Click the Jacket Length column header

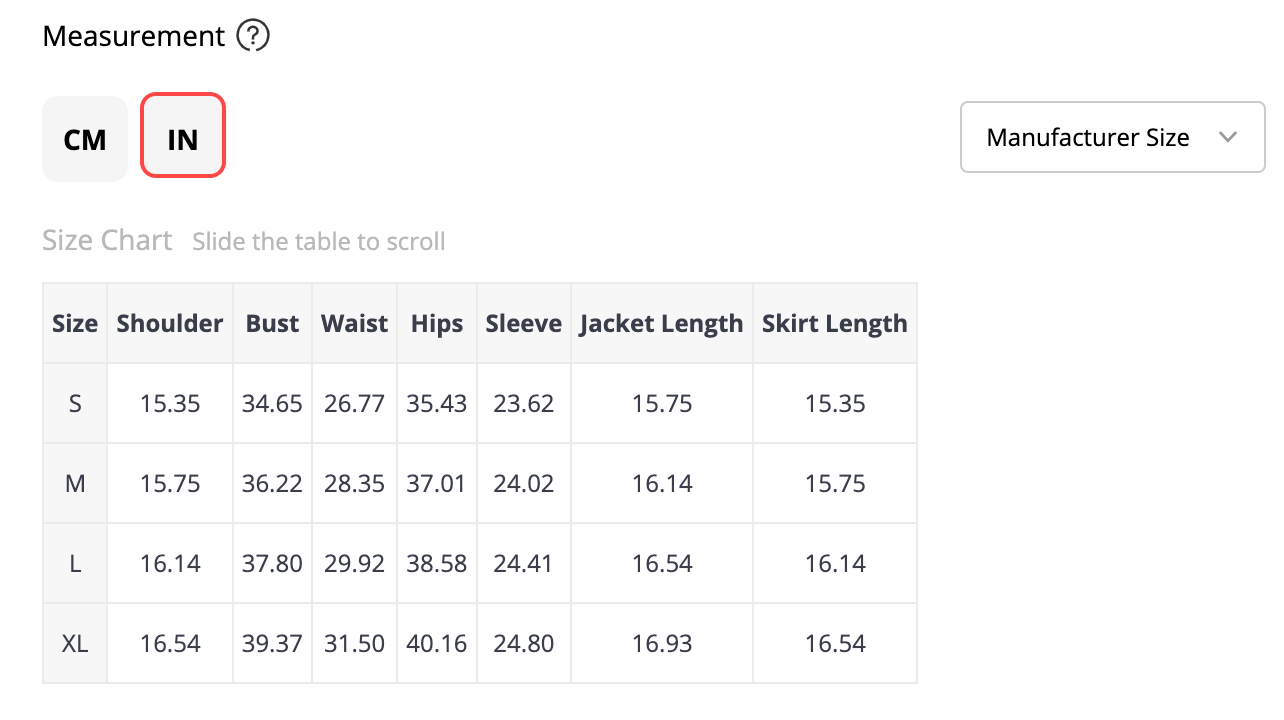click(x=661, y=324)
